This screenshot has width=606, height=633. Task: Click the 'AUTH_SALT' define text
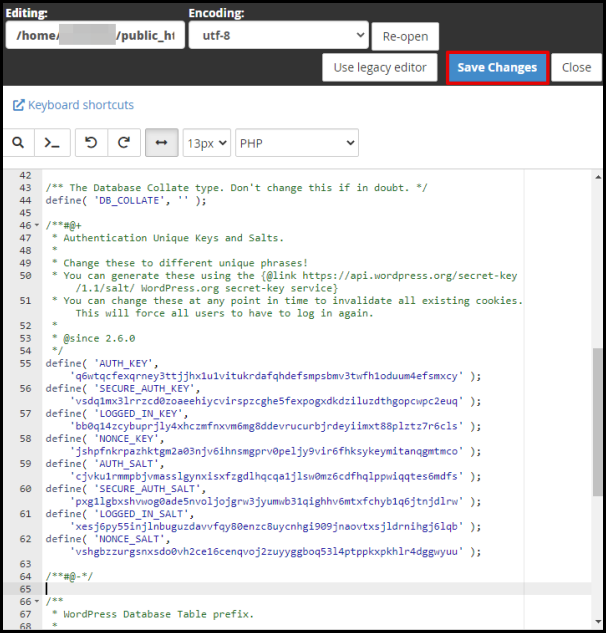pyautogui.click(x=105, y=463)
